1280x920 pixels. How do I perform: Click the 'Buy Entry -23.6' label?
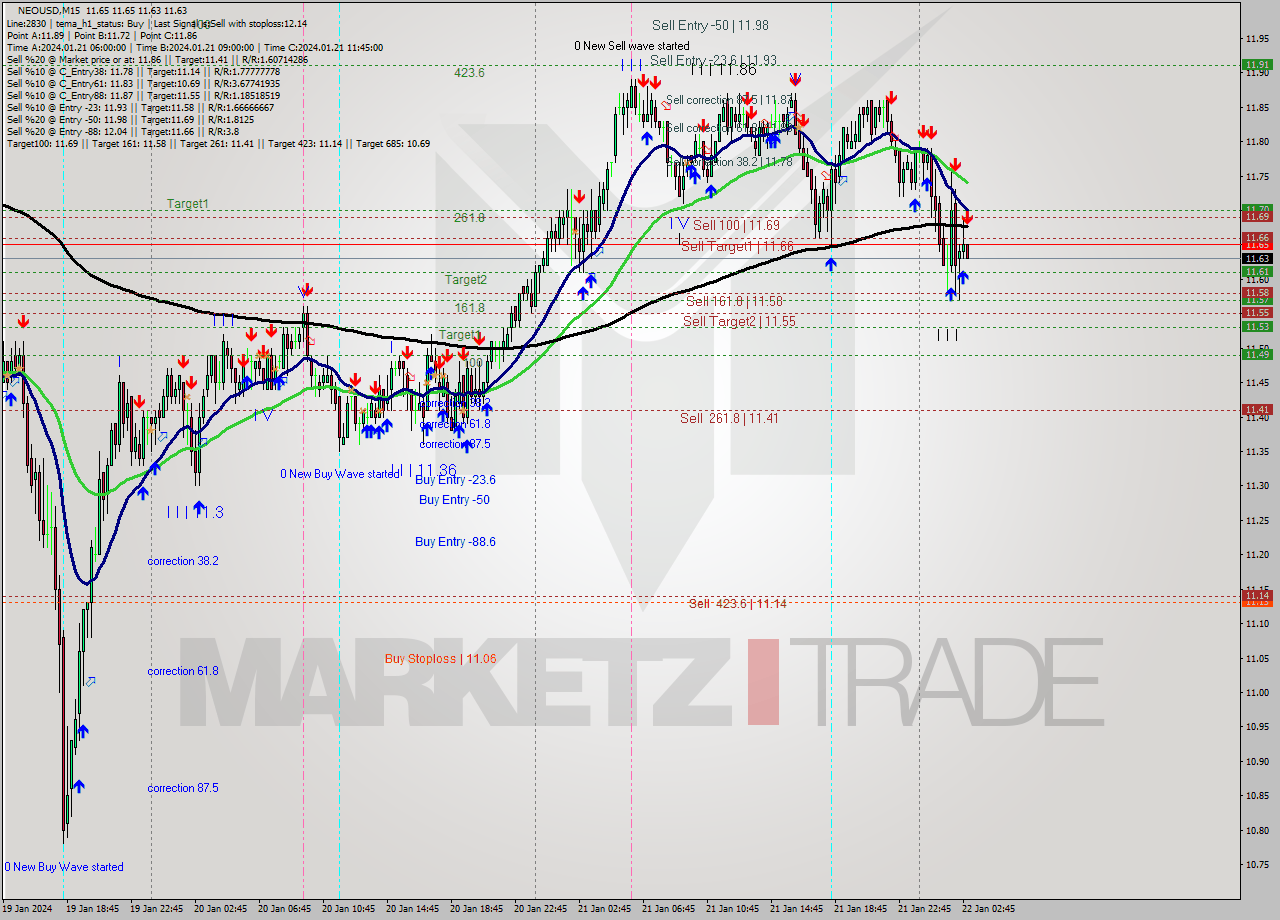457,480
